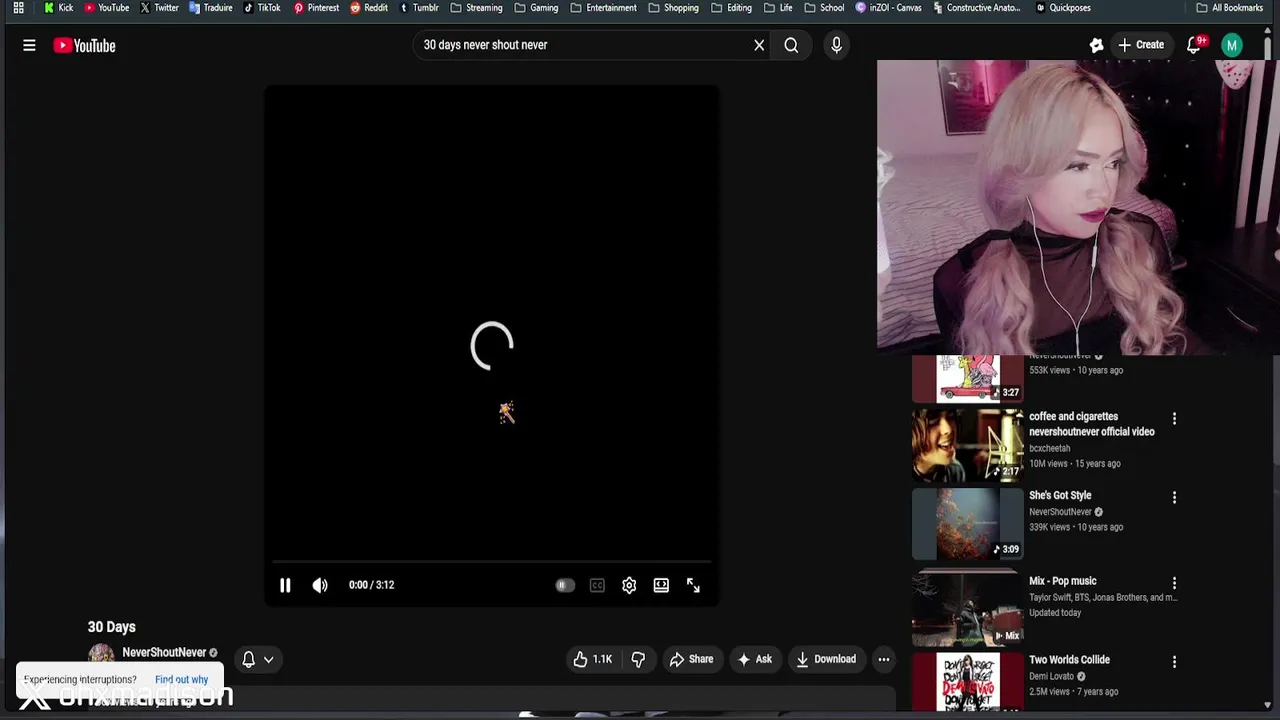Expand the Gaming bookmarks folder
1280x720 pixels.
[536, 8]
